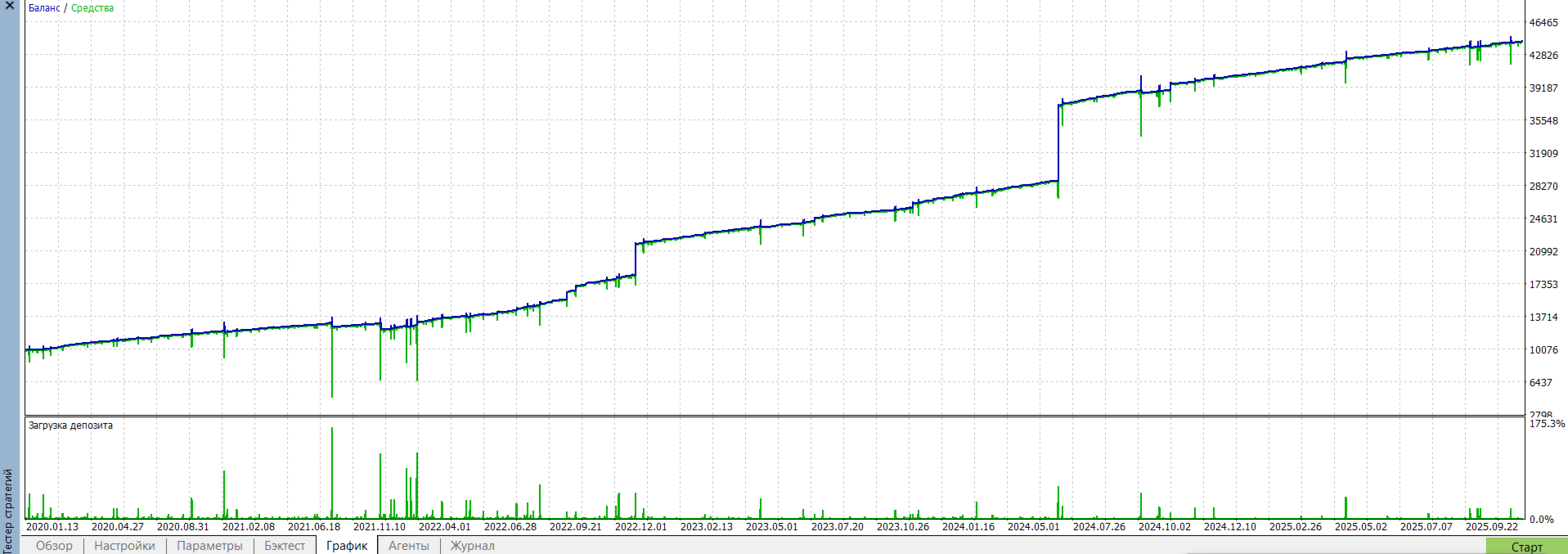Click the 2020.08.31 date label
Screen dimensions: 1568x554
183,527
